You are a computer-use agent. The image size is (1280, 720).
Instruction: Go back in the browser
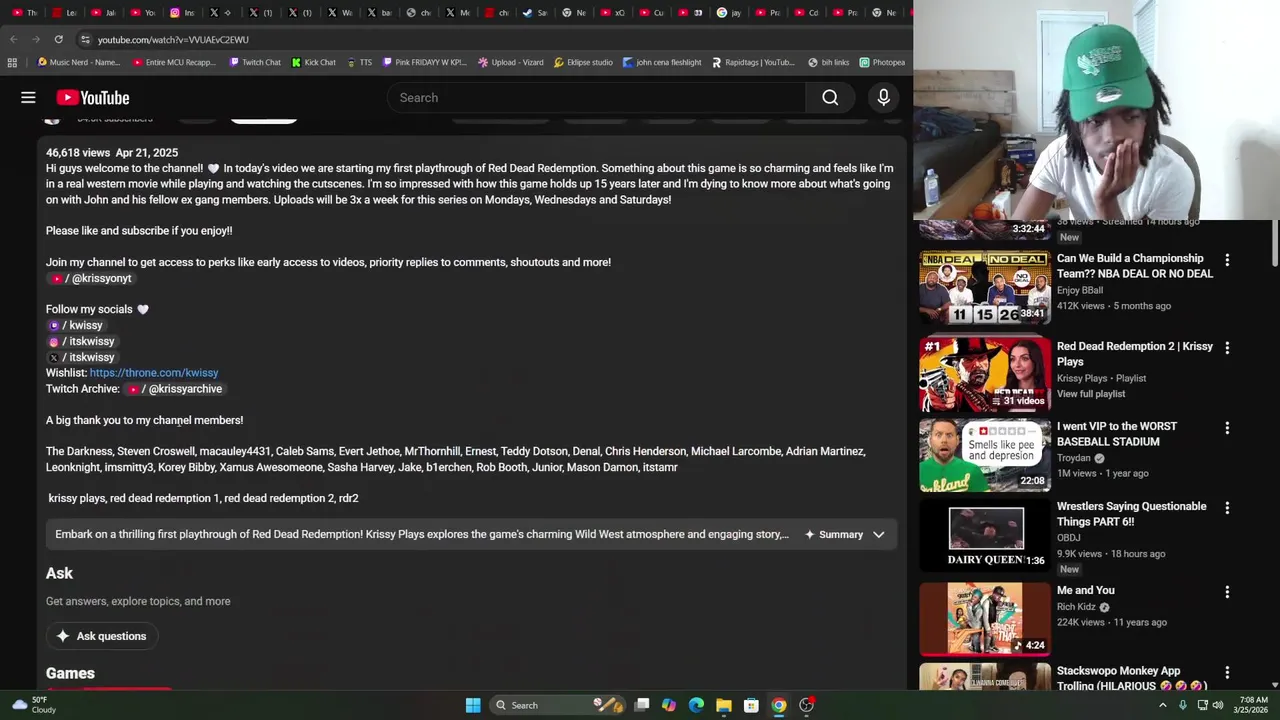point(13,39)
